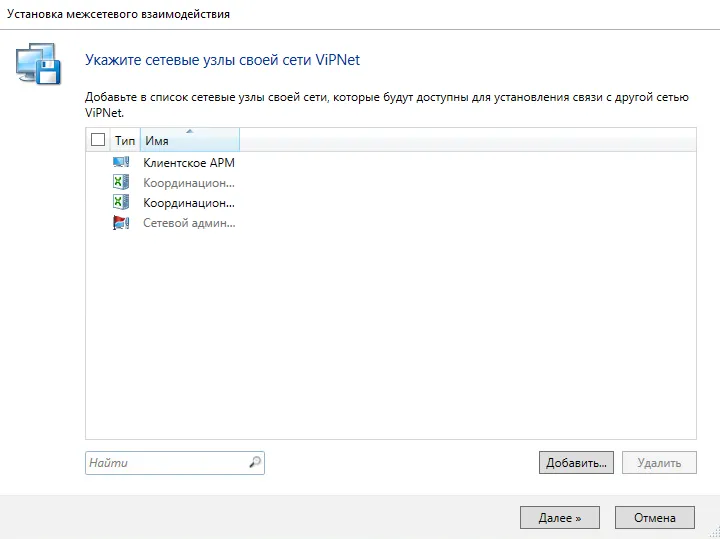Click the wizard computer-with-floppy icon
The height and width of the screenshot is (539, 720).
tap(38, 63)
